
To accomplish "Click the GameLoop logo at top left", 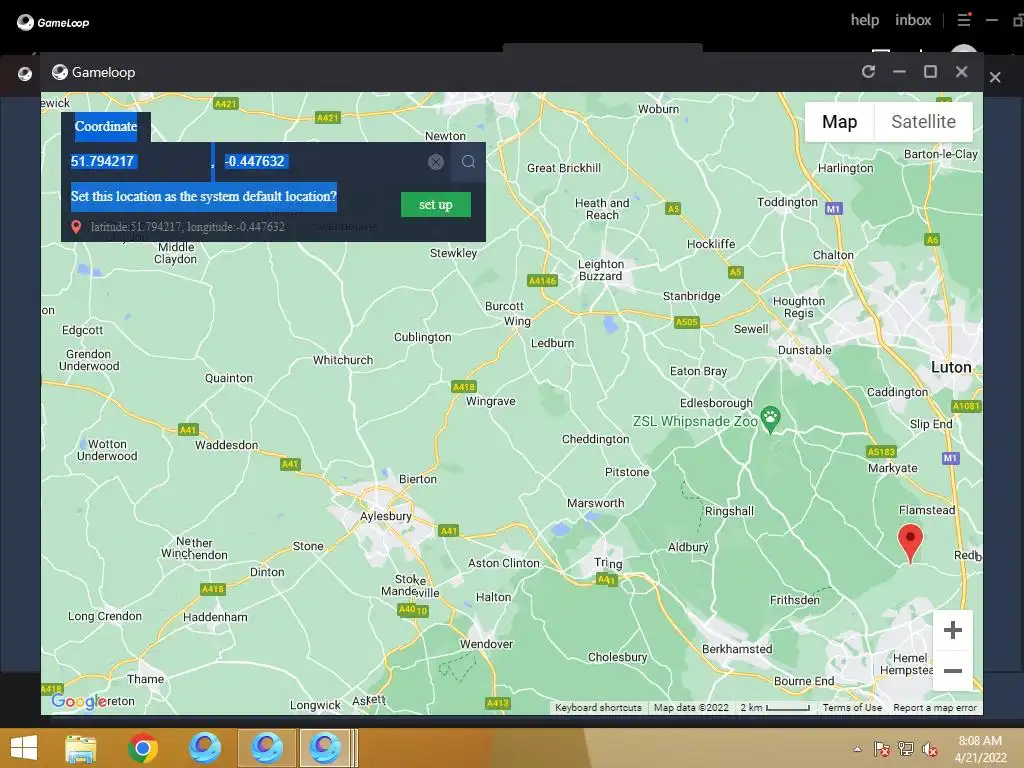I will [x=53, y=22].
